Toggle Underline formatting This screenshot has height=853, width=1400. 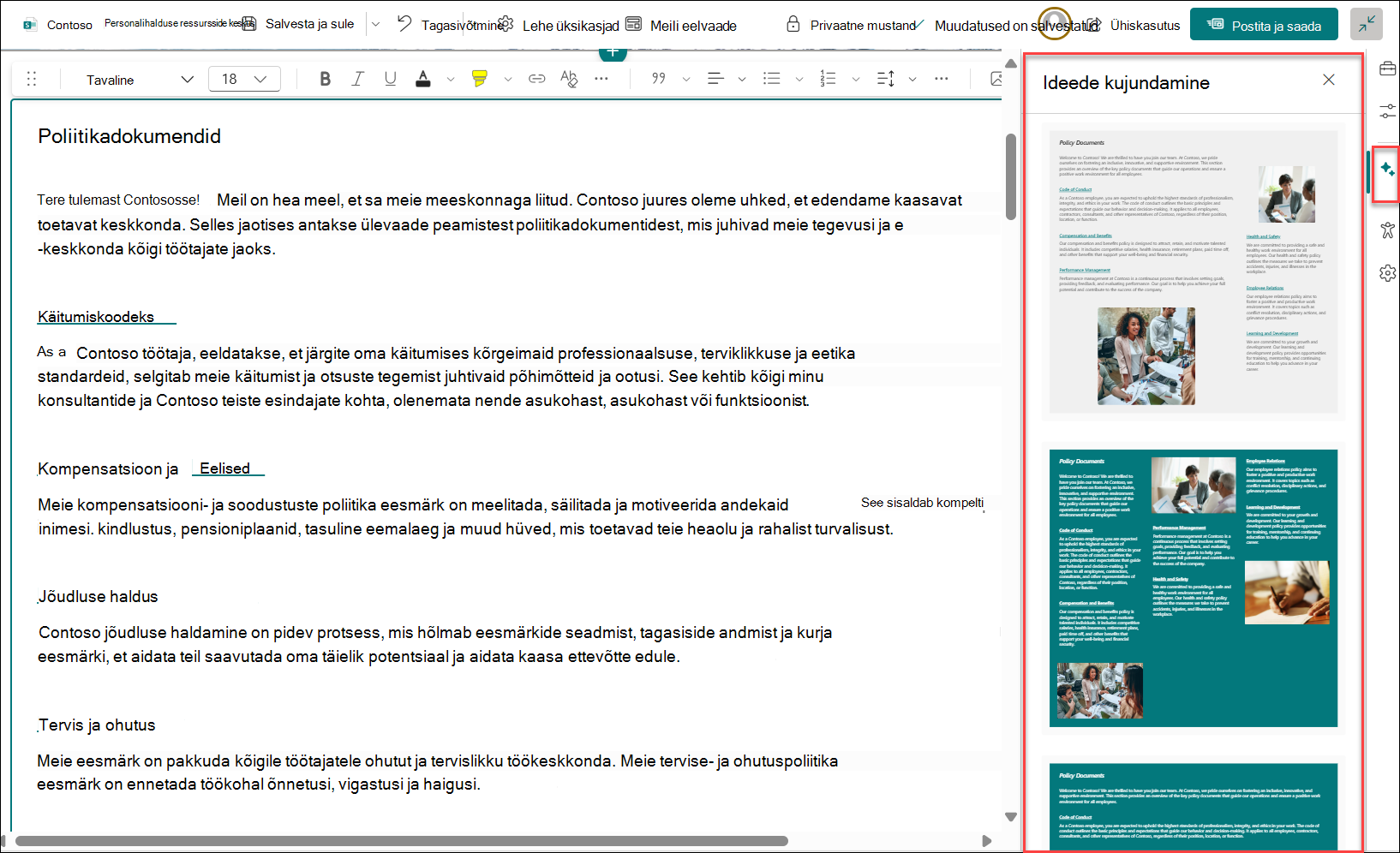[390, 79]
